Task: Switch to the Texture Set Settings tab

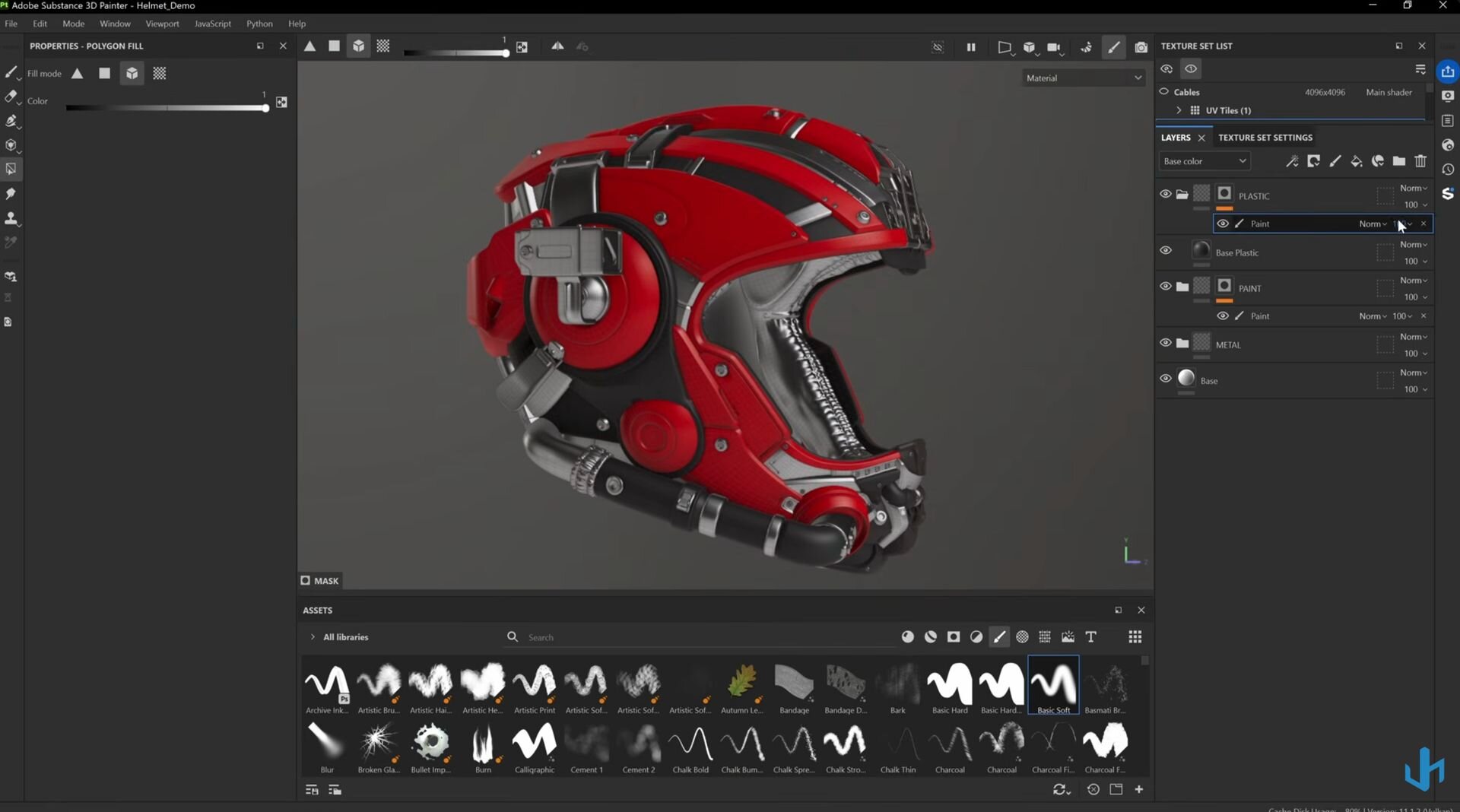Action: [x=1265, y=138]
